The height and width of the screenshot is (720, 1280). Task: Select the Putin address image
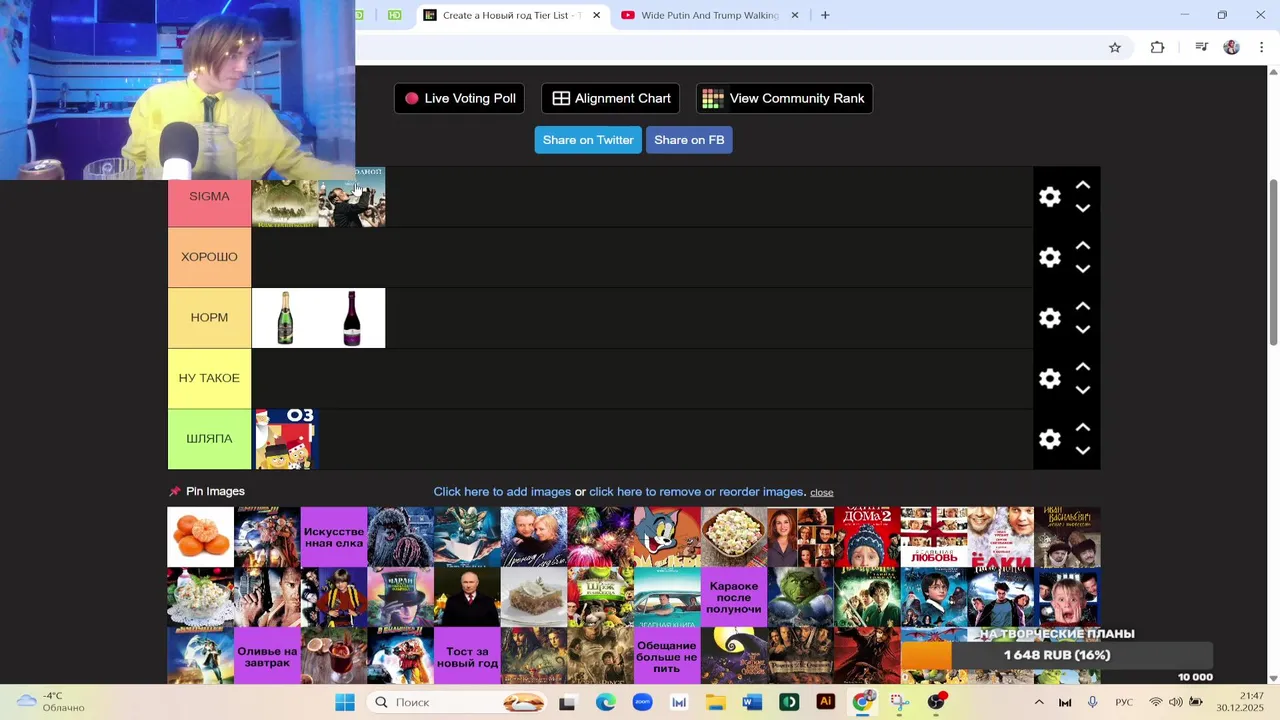click(467, 597)
